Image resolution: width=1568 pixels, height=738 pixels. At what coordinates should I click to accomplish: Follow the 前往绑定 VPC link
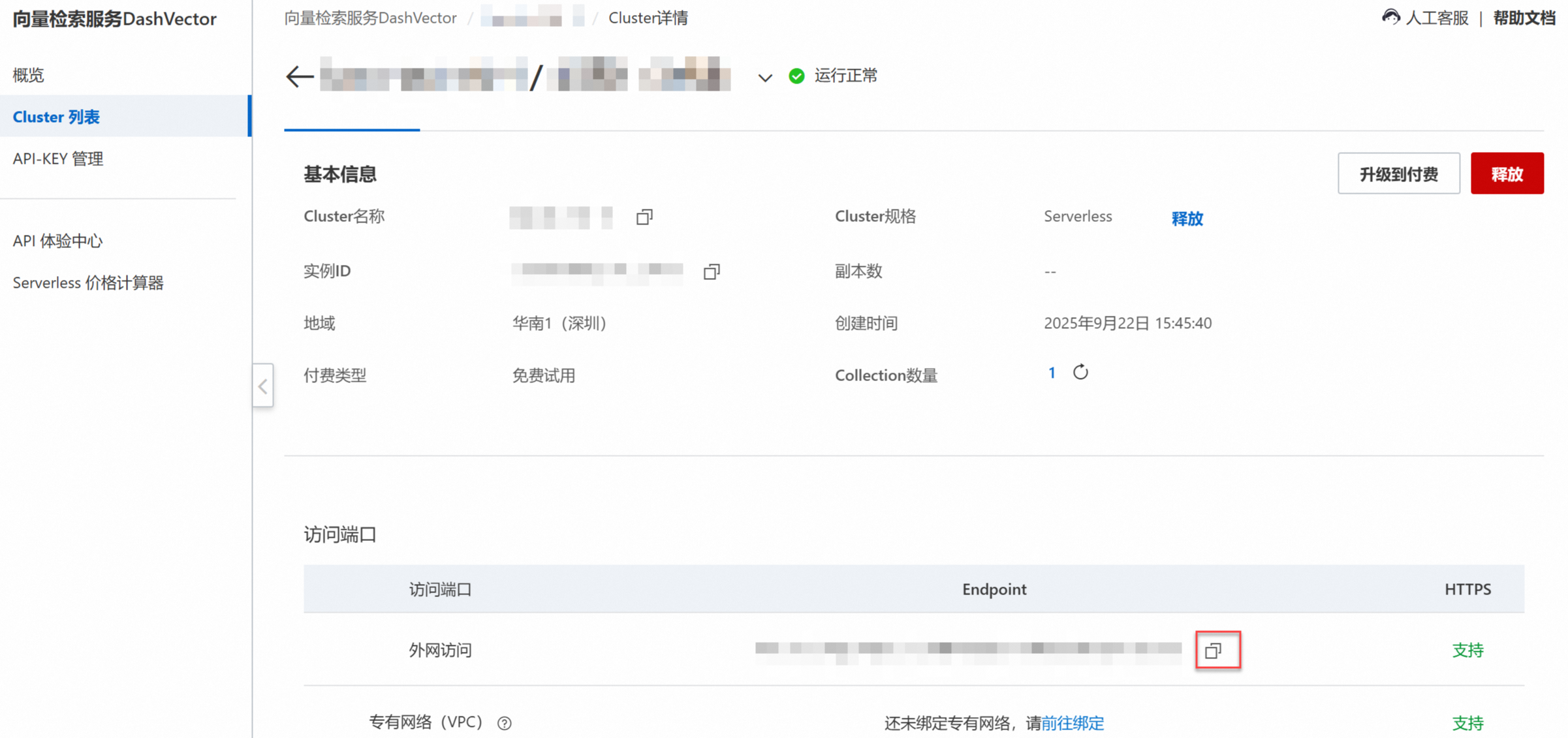pos(1073,723)
